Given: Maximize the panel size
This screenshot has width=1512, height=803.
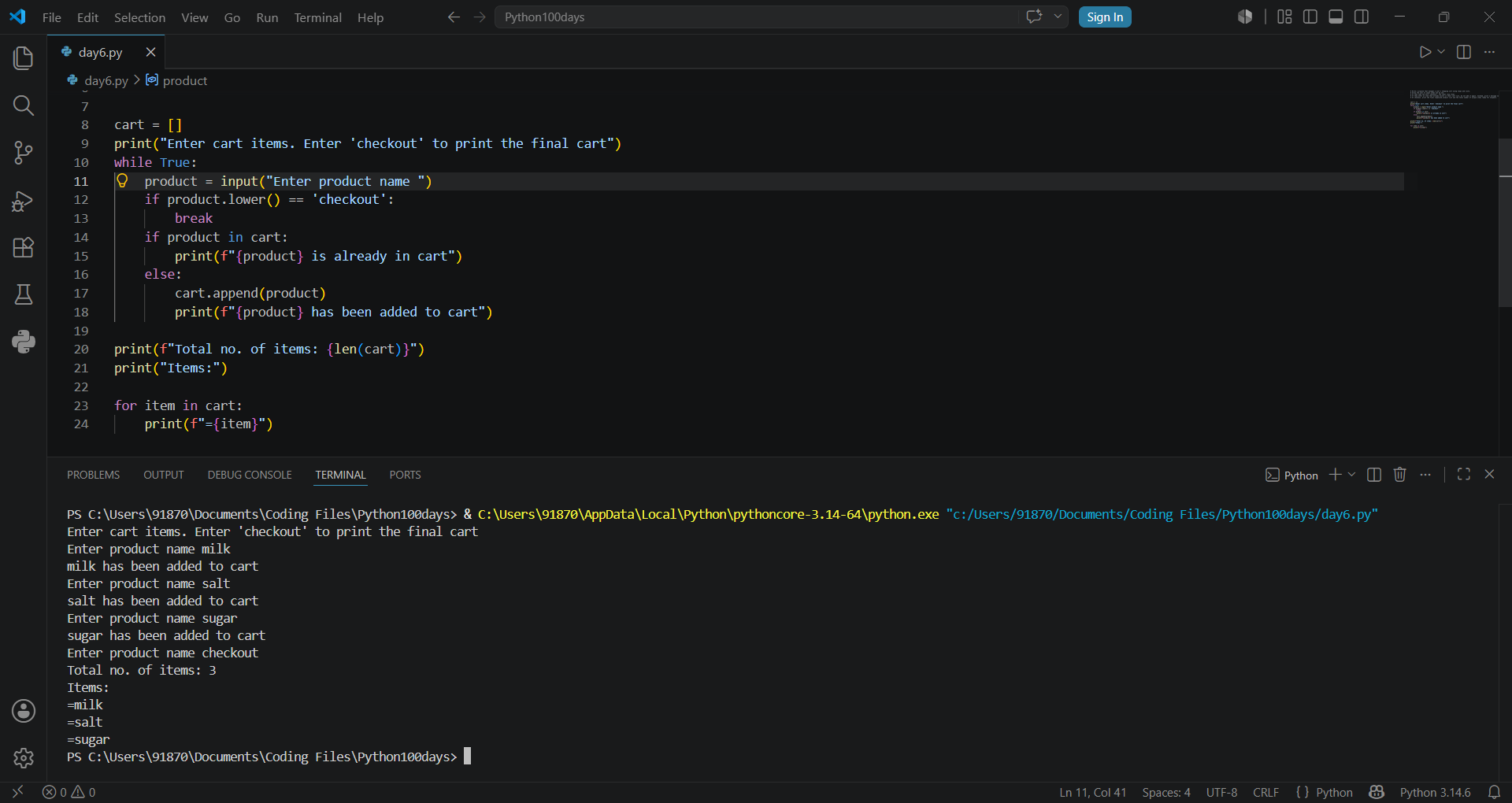Looking at the screenshot, I should tap(1464, 474).
